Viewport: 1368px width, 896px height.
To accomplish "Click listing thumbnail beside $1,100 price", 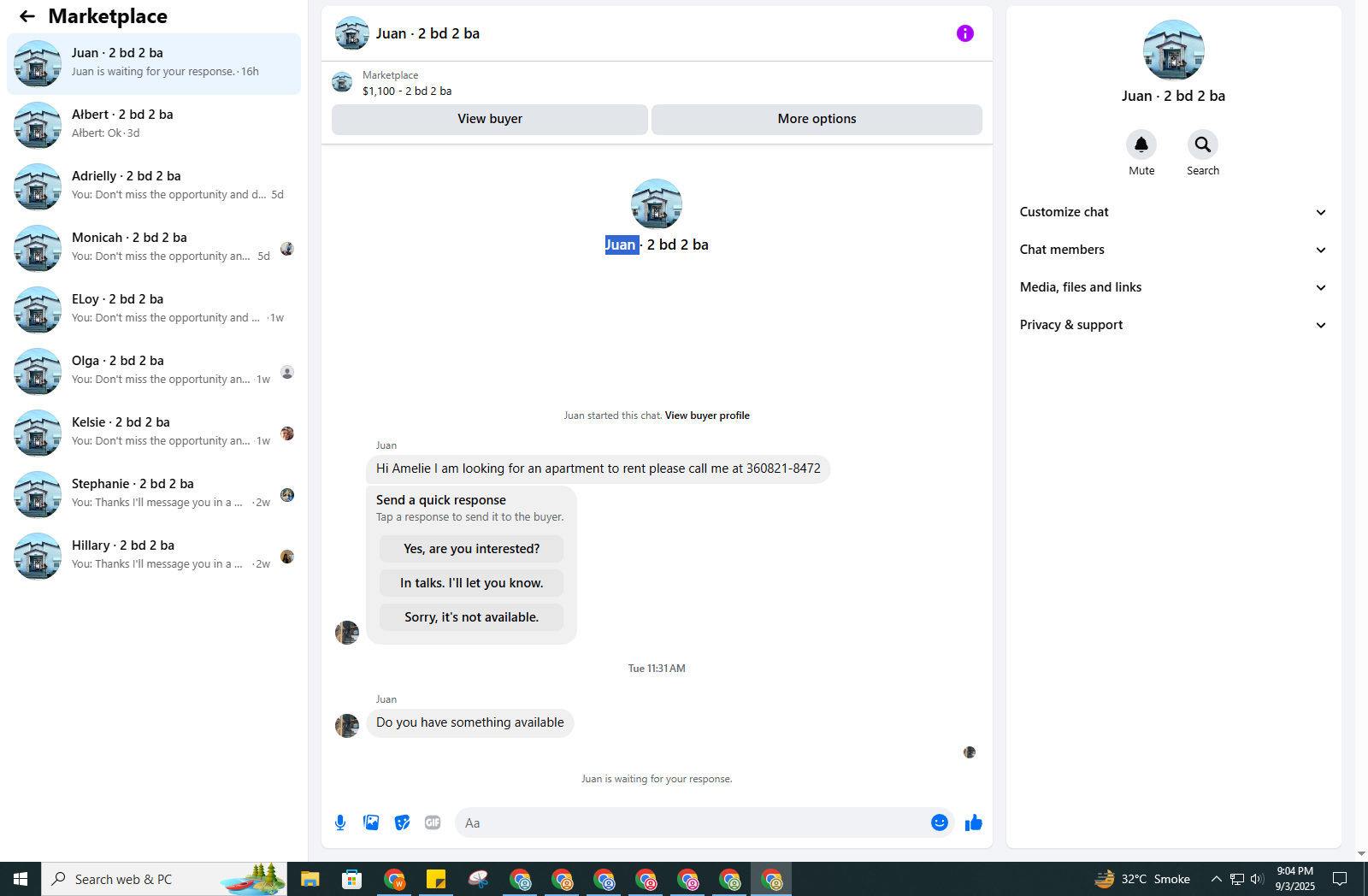I will click(x=342, y=82).
